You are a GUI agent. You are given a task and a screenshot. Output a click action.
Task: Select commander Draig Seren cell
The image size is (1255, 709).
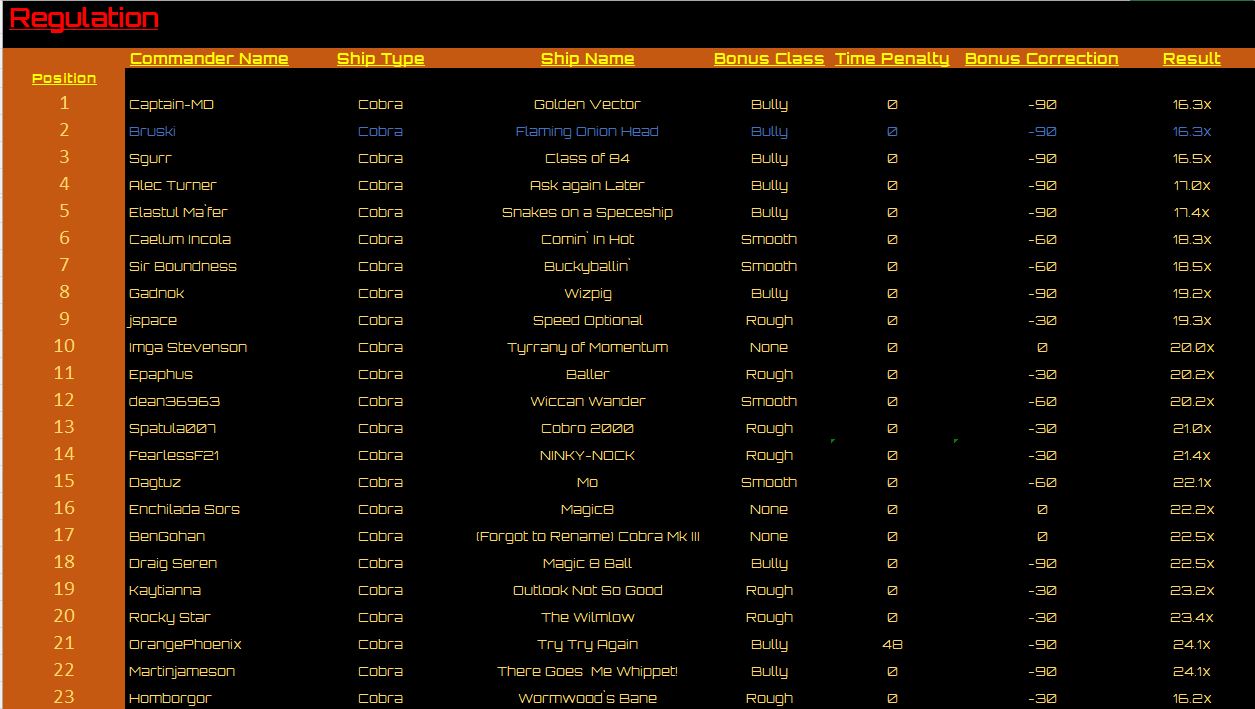[173, 563]
